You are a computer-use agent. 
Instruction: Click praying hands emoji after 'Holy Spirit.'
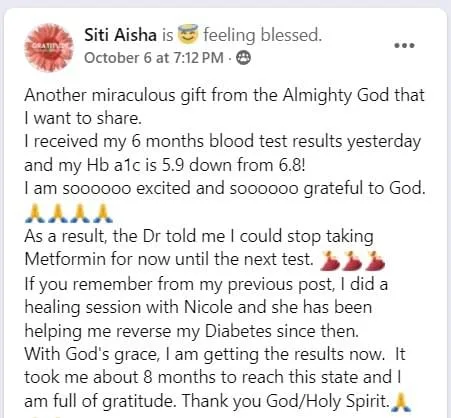tap(401, 402)
